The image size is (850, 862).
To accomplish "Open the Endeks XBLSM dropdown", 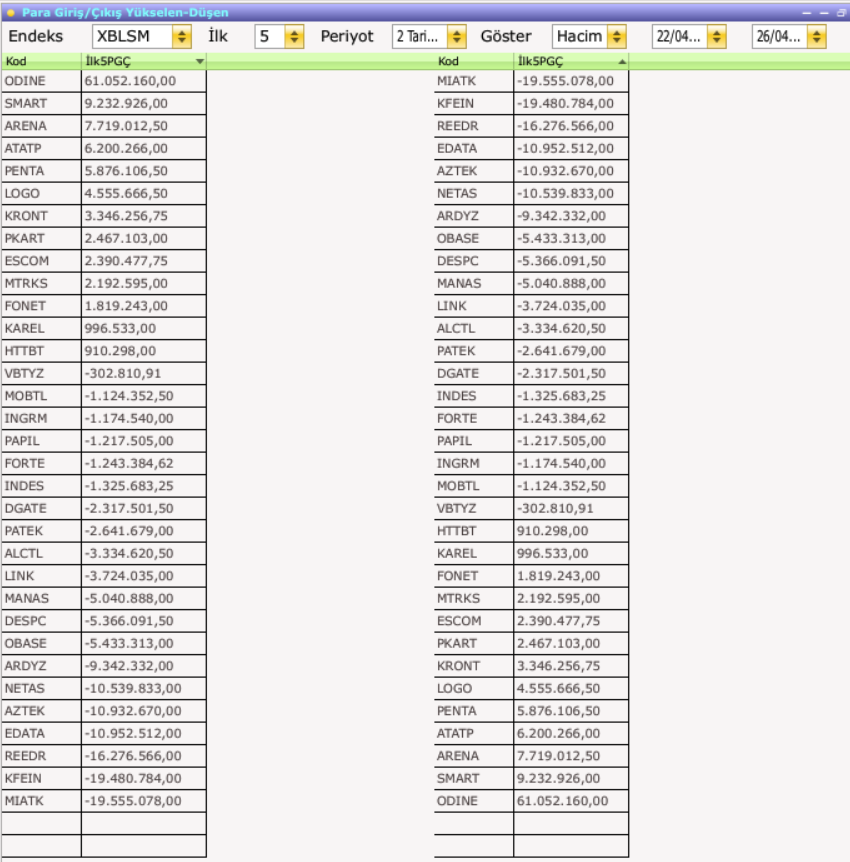I will point(141,36).
